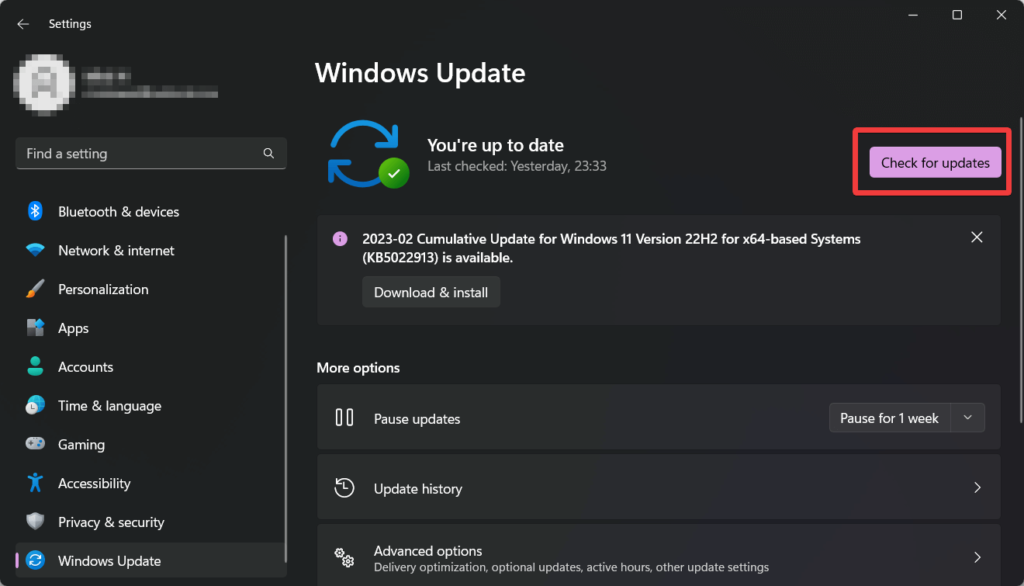Click the Personalization paintbrush icon
The height and width of the screenshot is (586, 1024).
pos(35,289)
